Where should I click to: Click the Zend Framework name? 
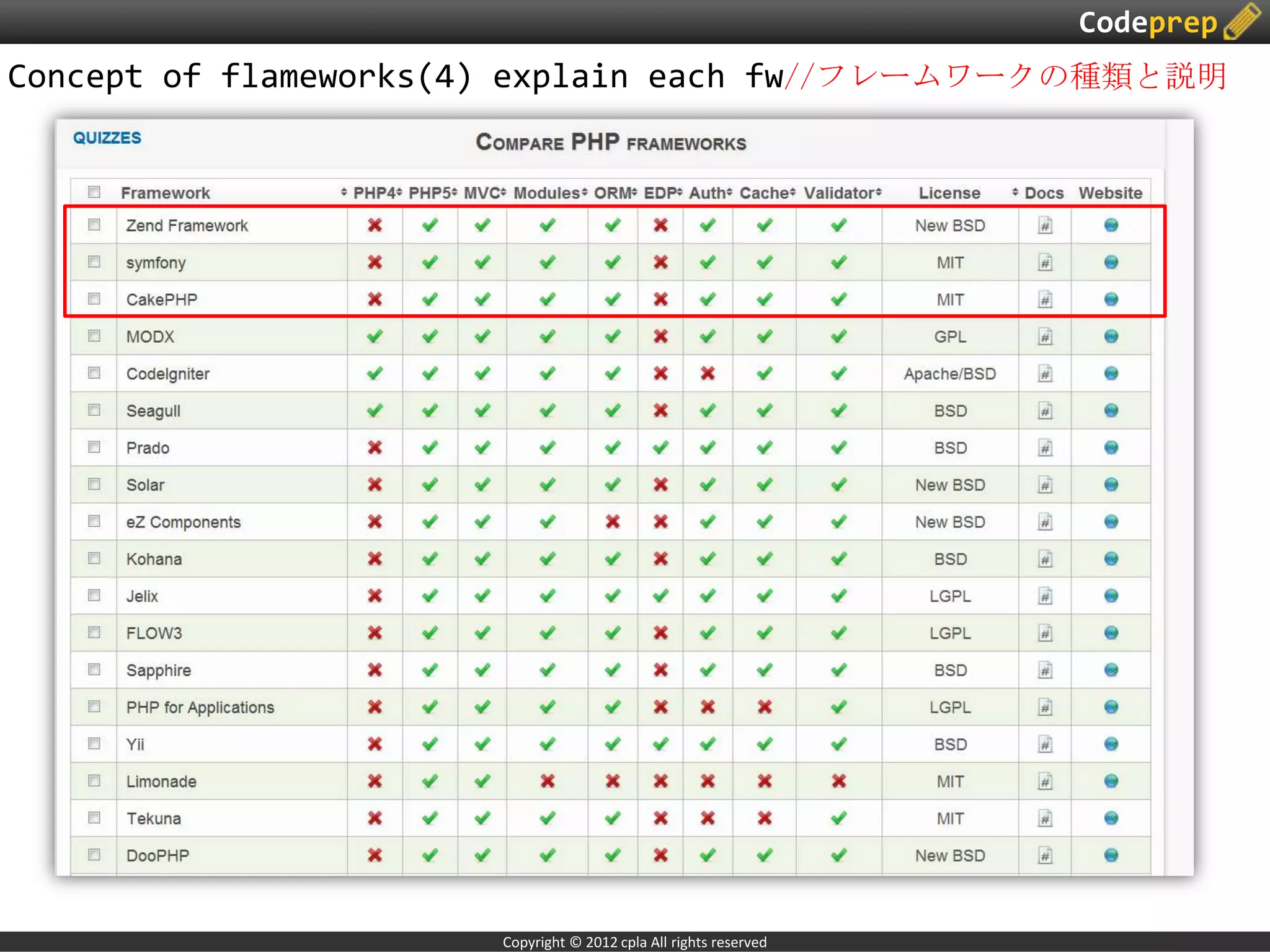[187, 226]
